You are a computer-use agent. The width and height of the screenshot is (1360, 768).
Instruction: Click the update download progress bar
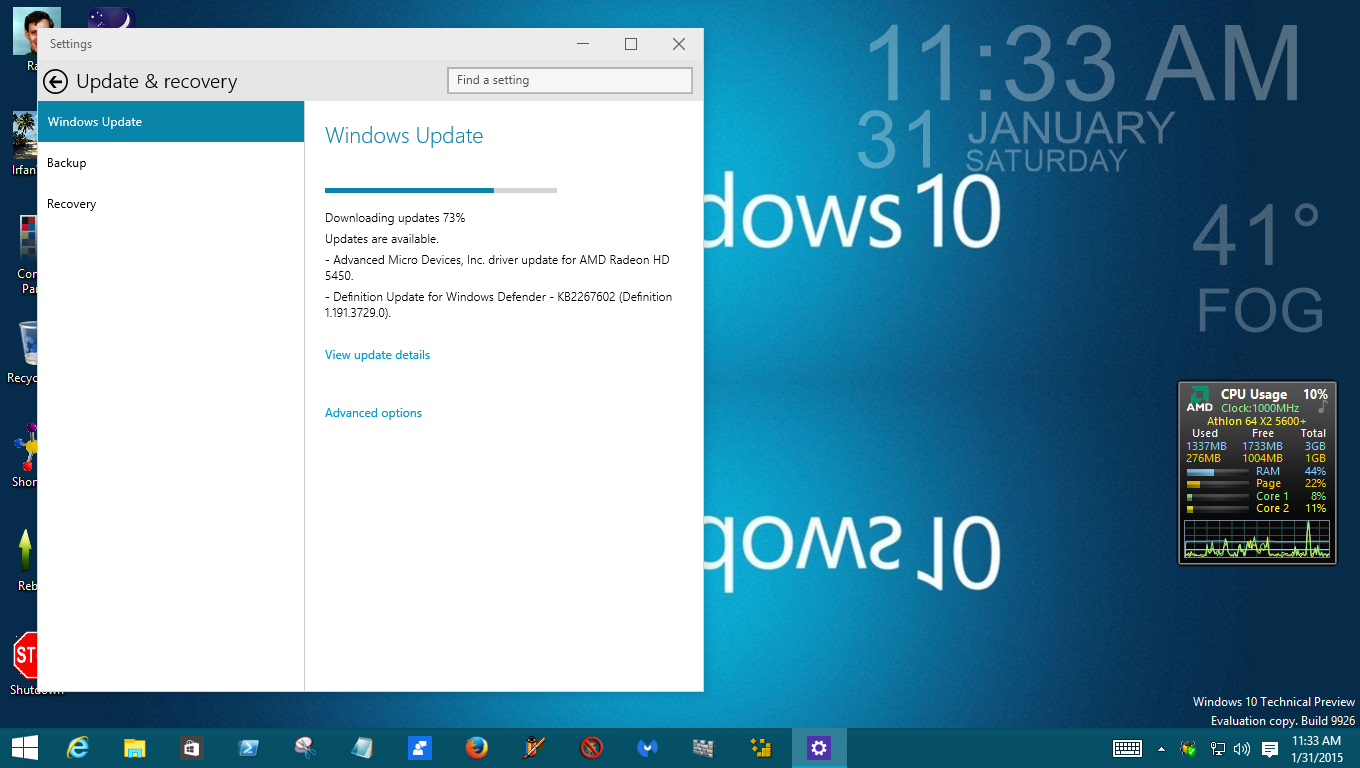click(440, 190)
